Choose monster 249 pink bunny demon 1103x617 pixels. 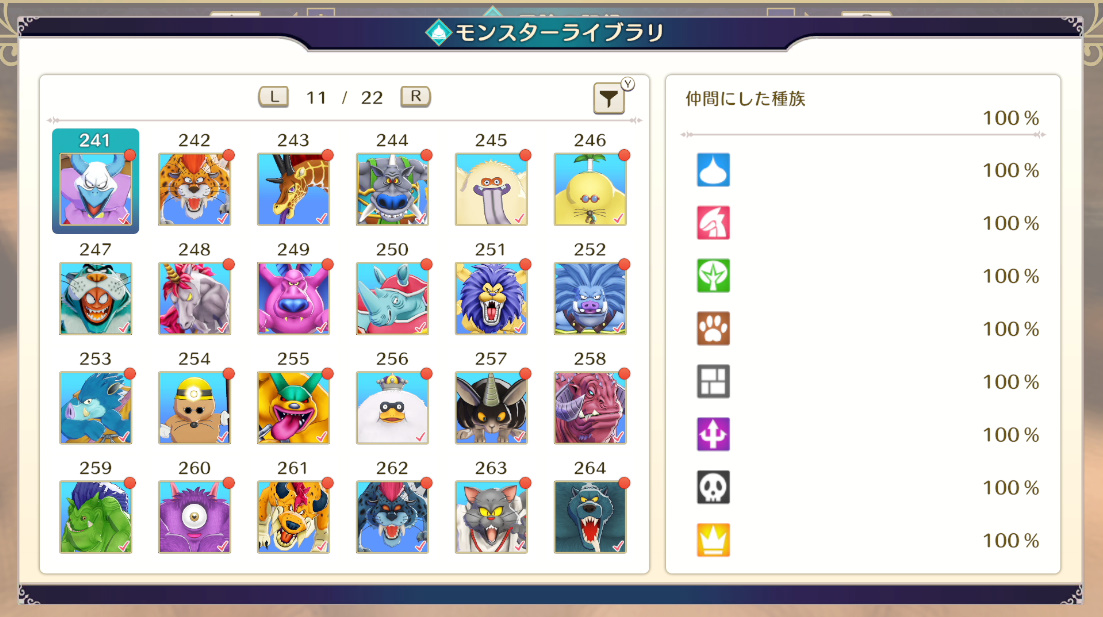[x=293, y=298]
